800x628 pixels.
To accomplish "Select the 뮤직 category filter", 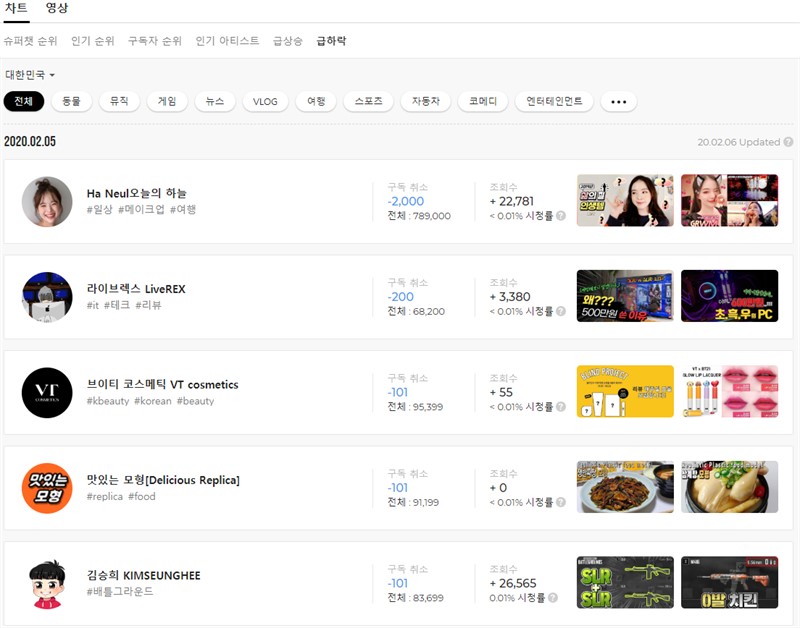I will tap(119, 102).
